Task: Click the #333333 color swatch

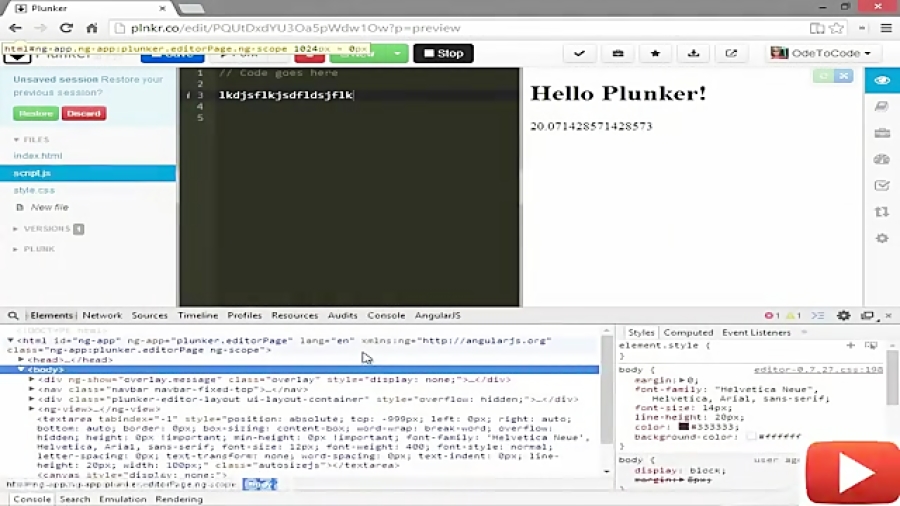Action: [x=683, y=427]
